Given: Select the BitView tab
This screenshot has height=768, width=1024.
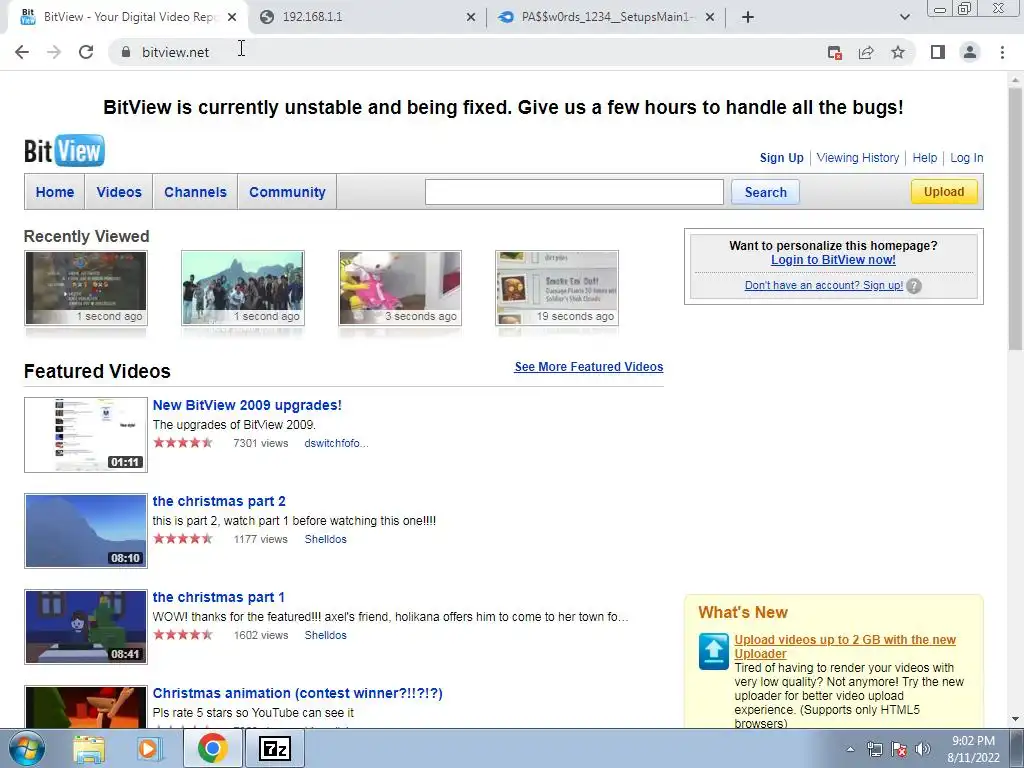Looking at the screenshot, I should click(x=128, y=17).
